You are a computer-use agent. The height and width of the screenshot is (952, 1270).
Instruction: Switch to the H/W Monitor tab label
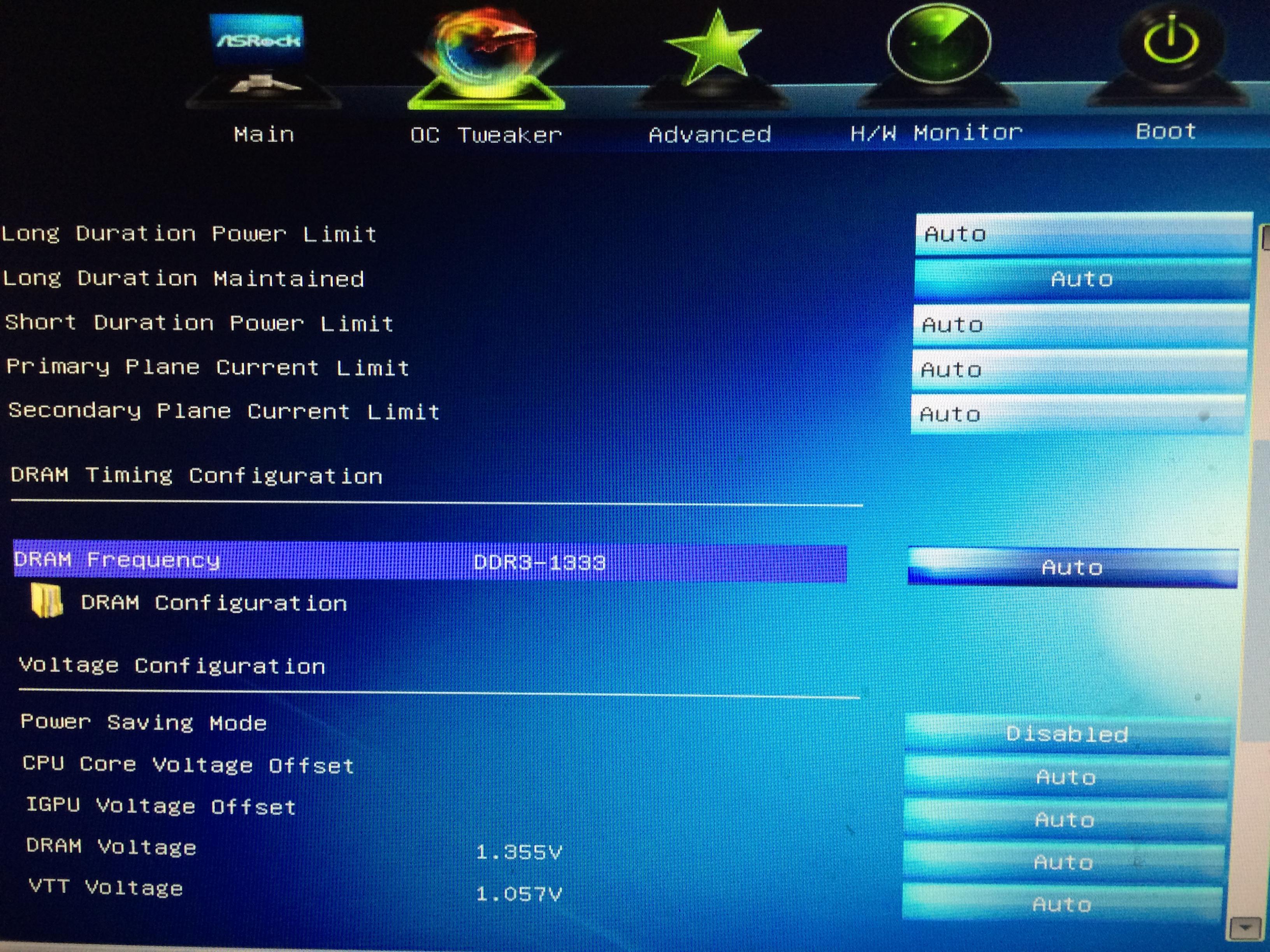tap(936, 133)
